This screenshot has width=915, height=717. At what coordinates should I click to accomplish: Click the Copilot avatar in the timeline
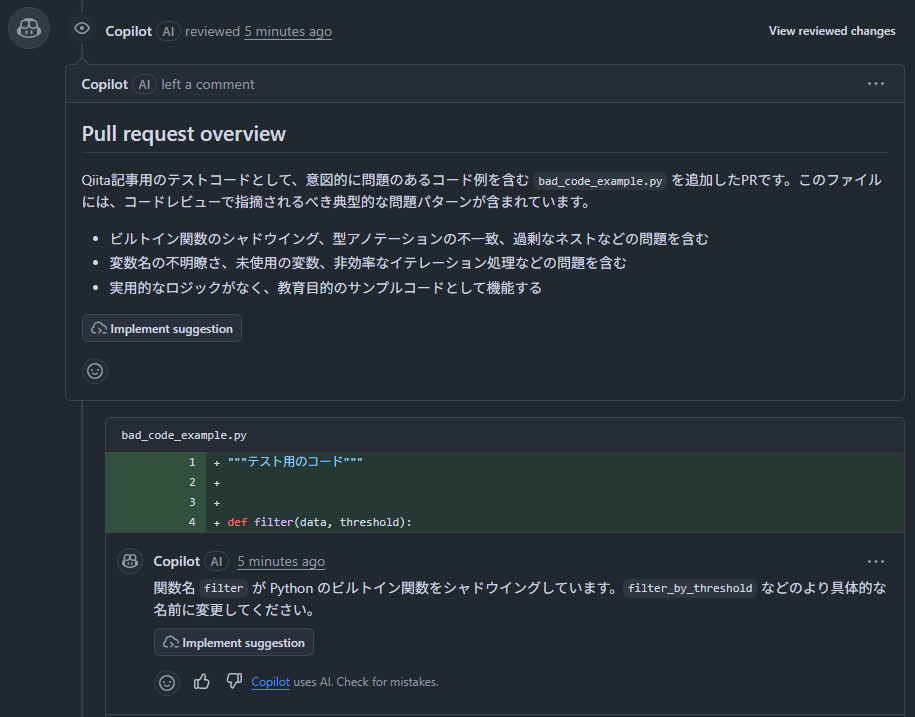29,28
